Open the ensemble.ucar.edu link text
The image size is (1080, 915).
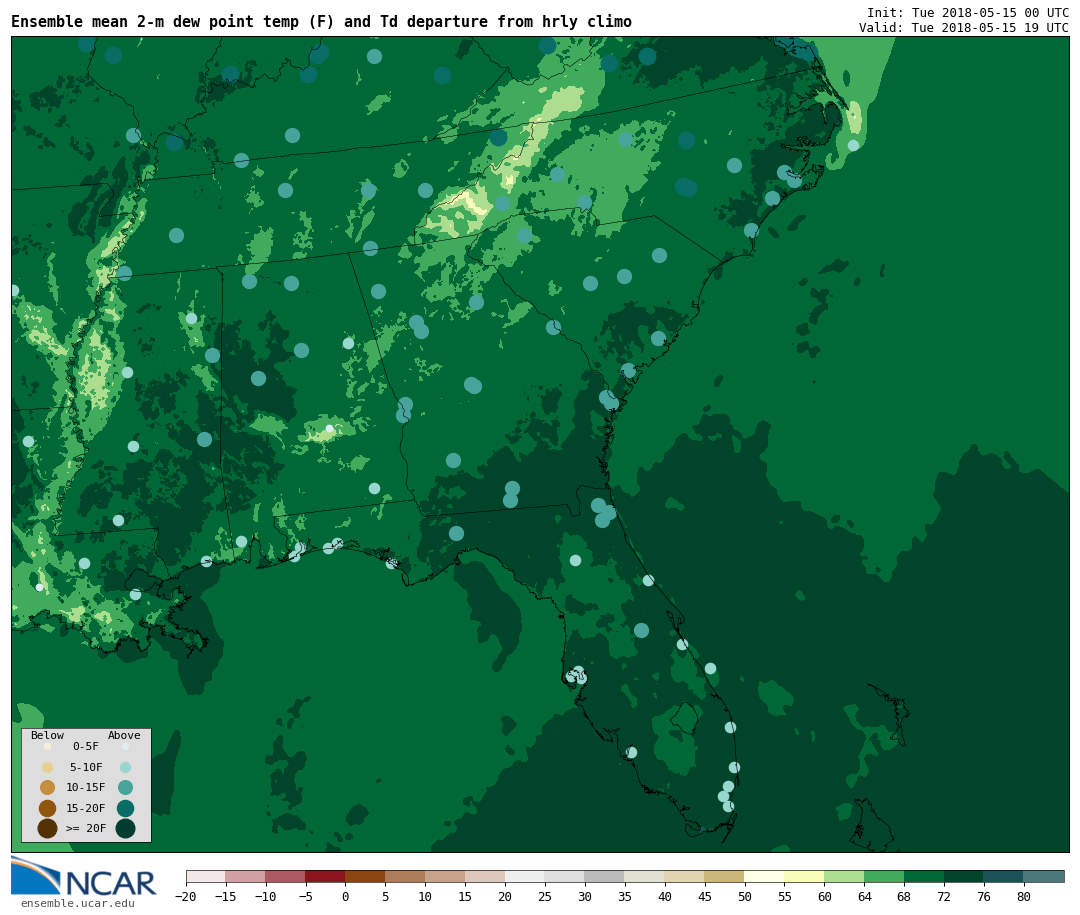pyautogui.click(x=77, y=903)
